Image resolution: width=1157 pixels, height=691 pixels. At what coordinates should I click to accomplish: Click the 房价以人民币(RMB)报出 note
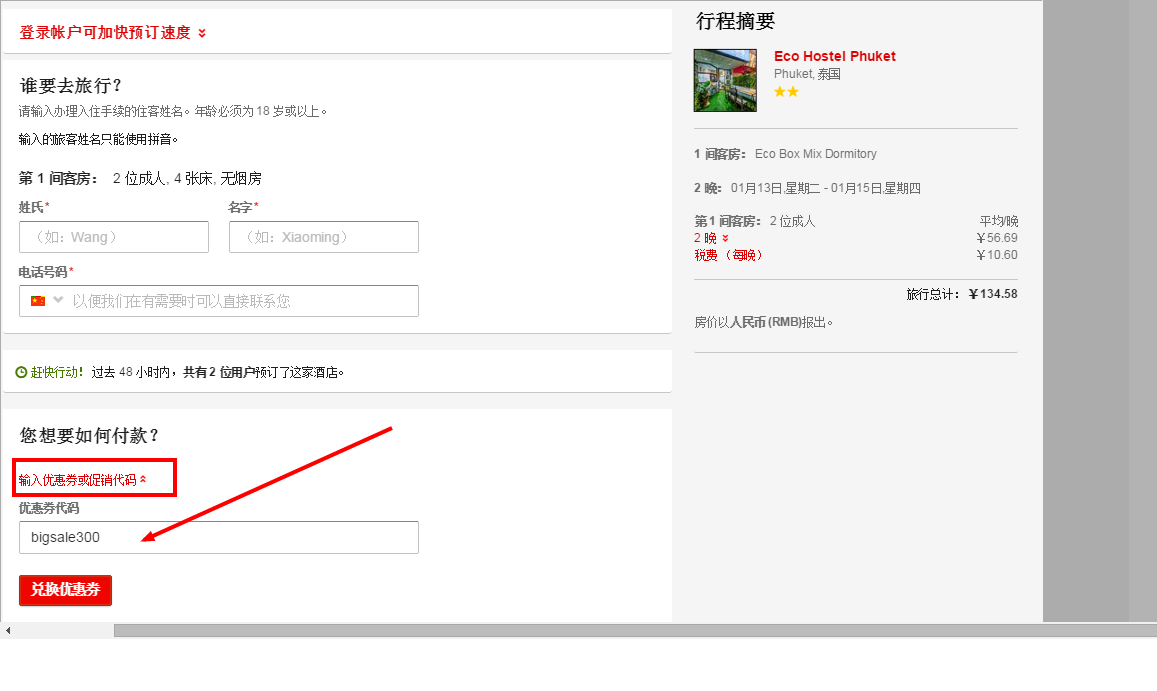(x=764, y=322)
